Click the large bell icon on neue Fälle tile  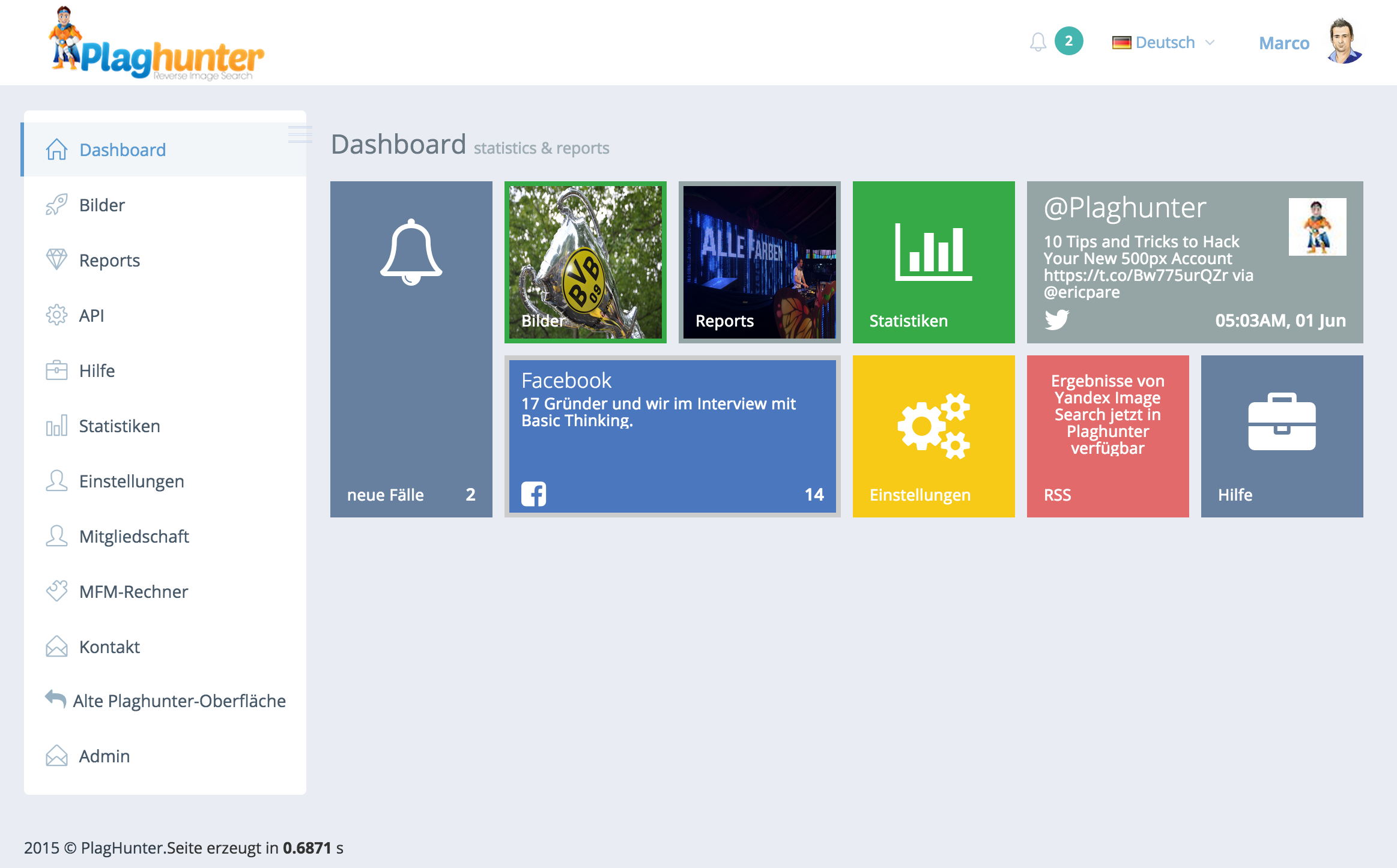click(411, 252)
